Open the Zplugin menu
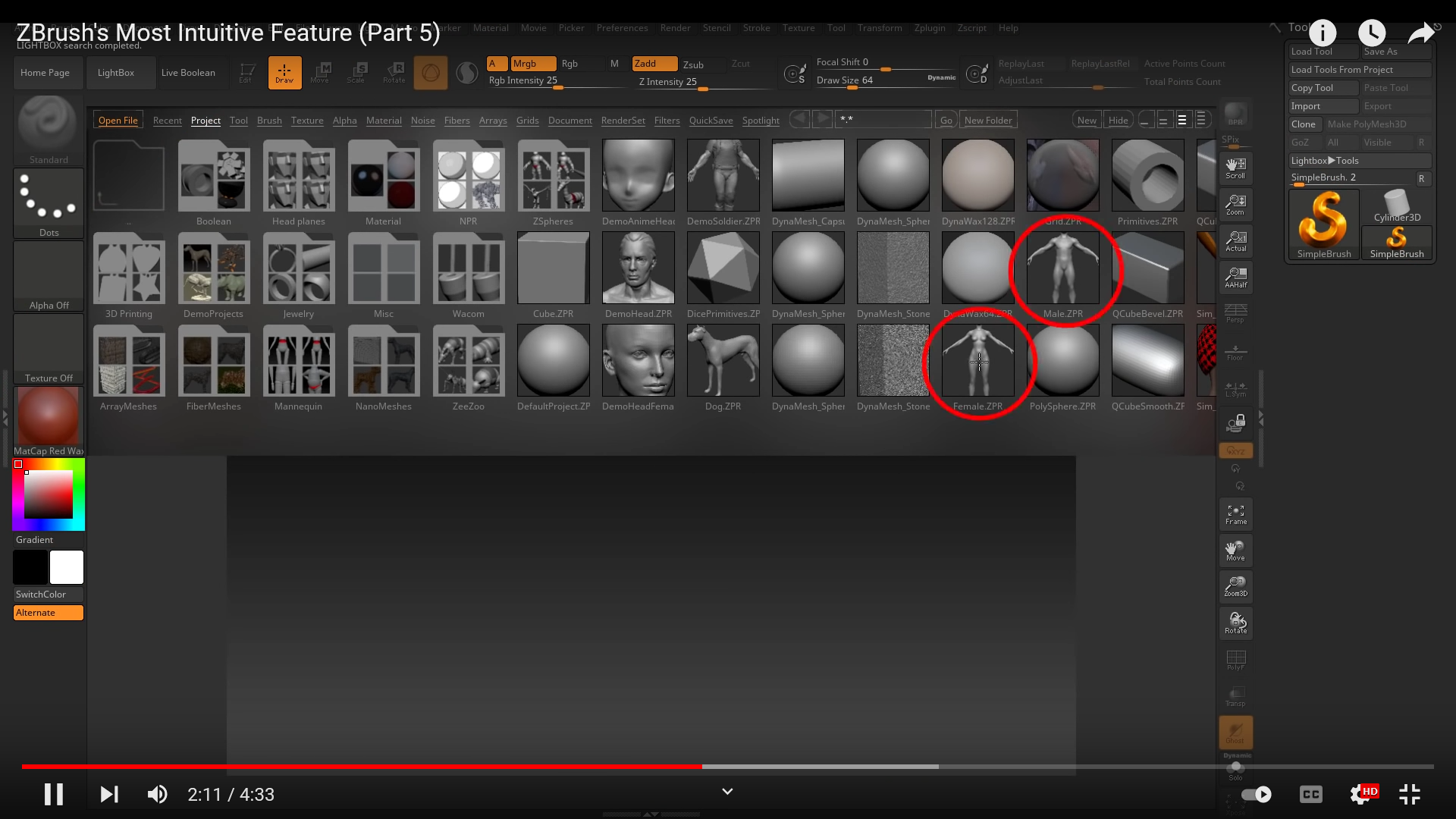 (930, 28)
